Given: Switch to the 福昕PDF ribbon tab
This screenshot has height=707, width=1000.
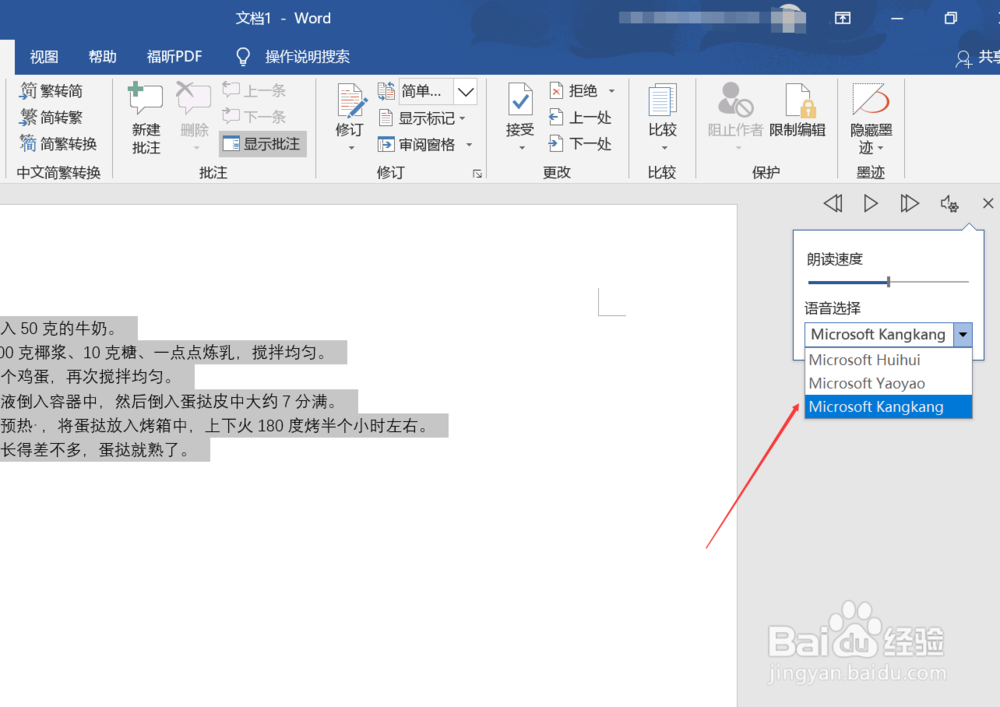Looking at the screenshot, I should (x=174, y=57).
